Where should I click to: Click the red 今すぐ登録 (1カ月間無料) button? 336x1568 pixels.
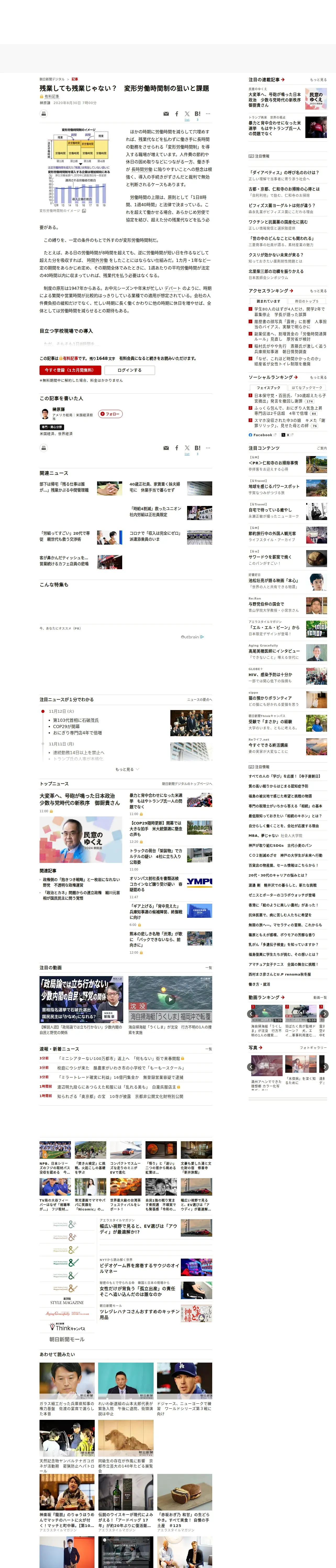(x=70, y=370)
